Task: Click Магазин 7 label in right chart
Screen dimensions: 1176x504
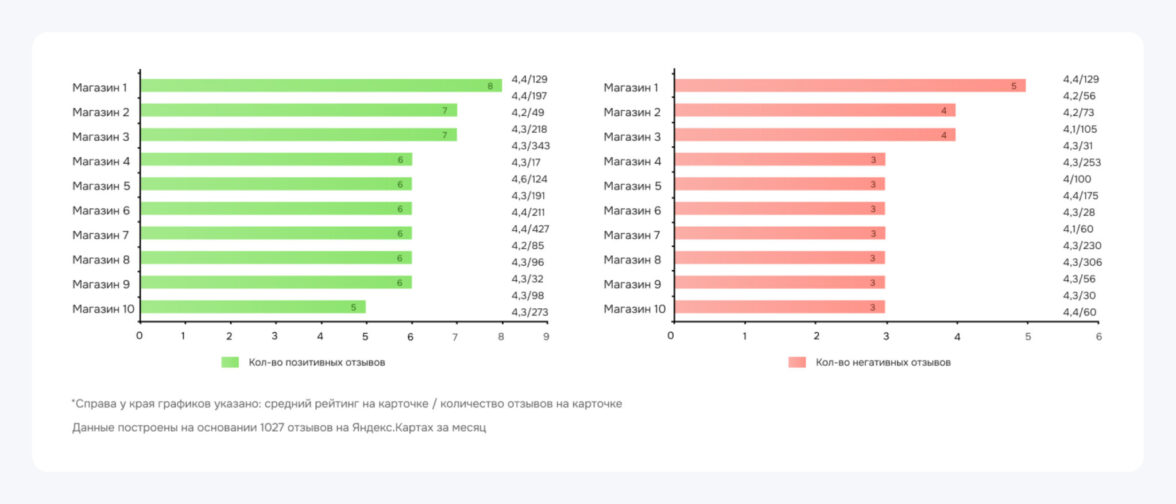Action: (x=632, y=234)
